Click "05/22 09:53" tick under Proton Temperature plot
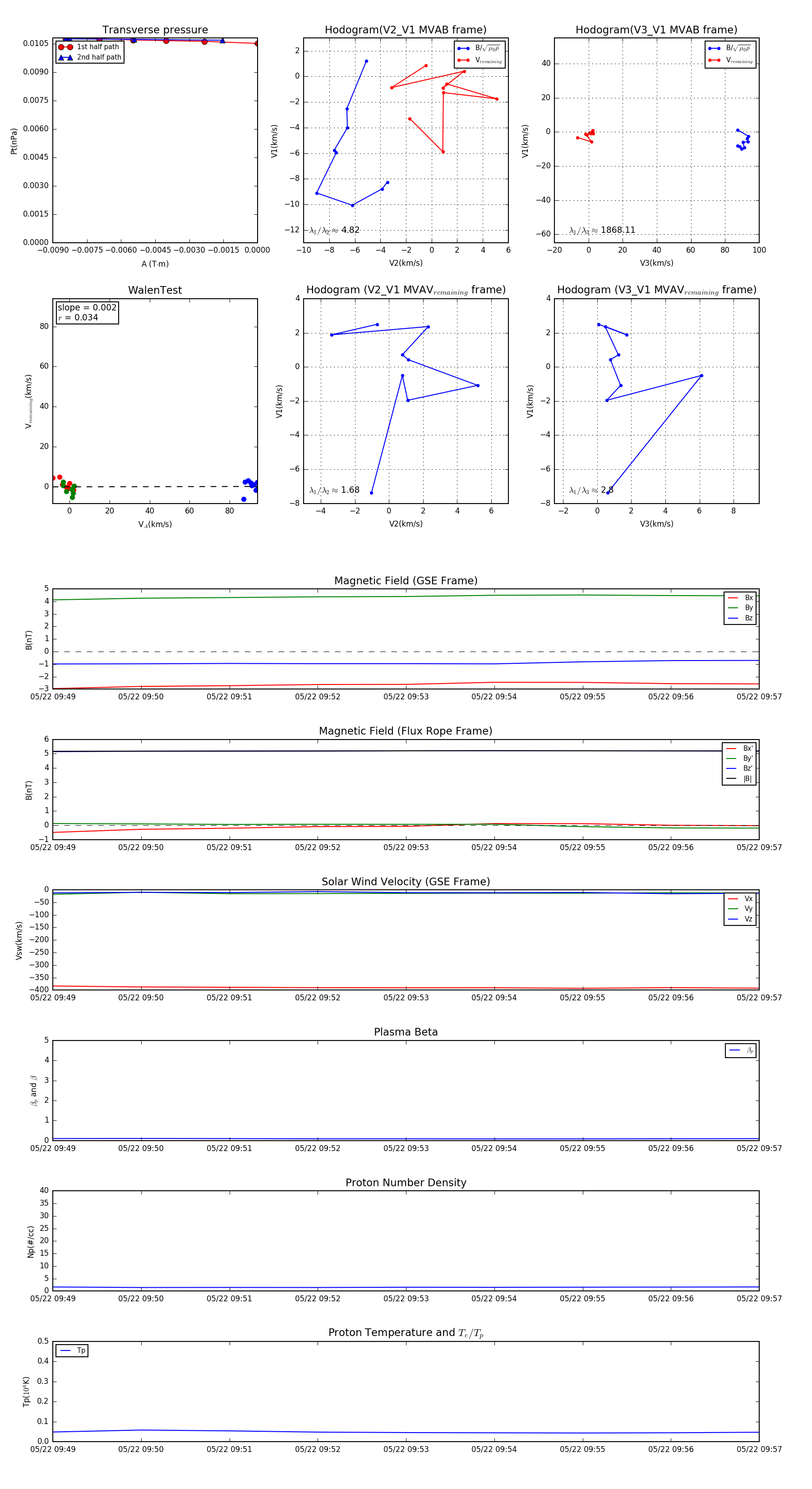 click(x=406, y=1449)
